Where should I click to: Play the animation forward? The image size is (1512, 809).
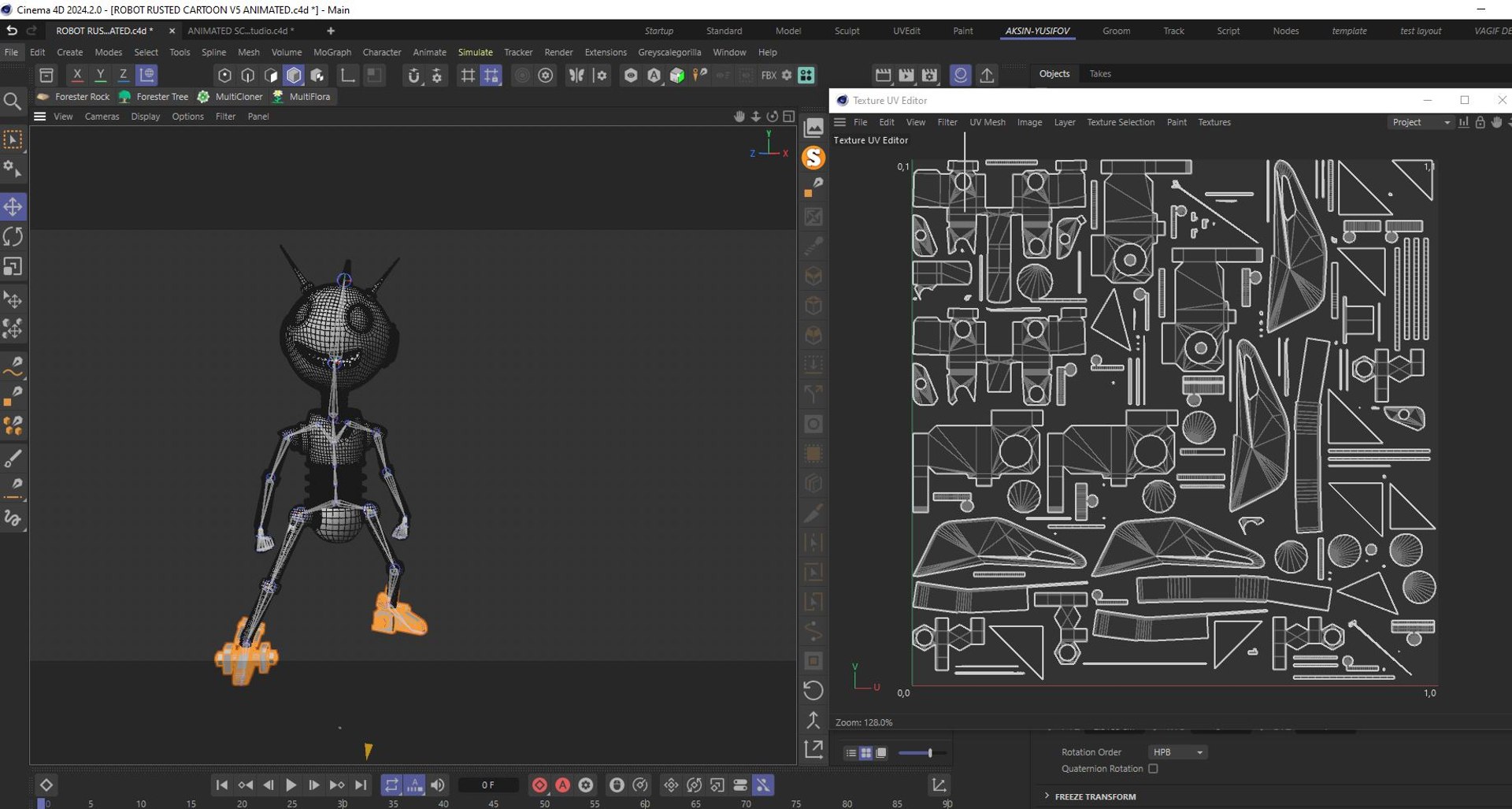291,785
